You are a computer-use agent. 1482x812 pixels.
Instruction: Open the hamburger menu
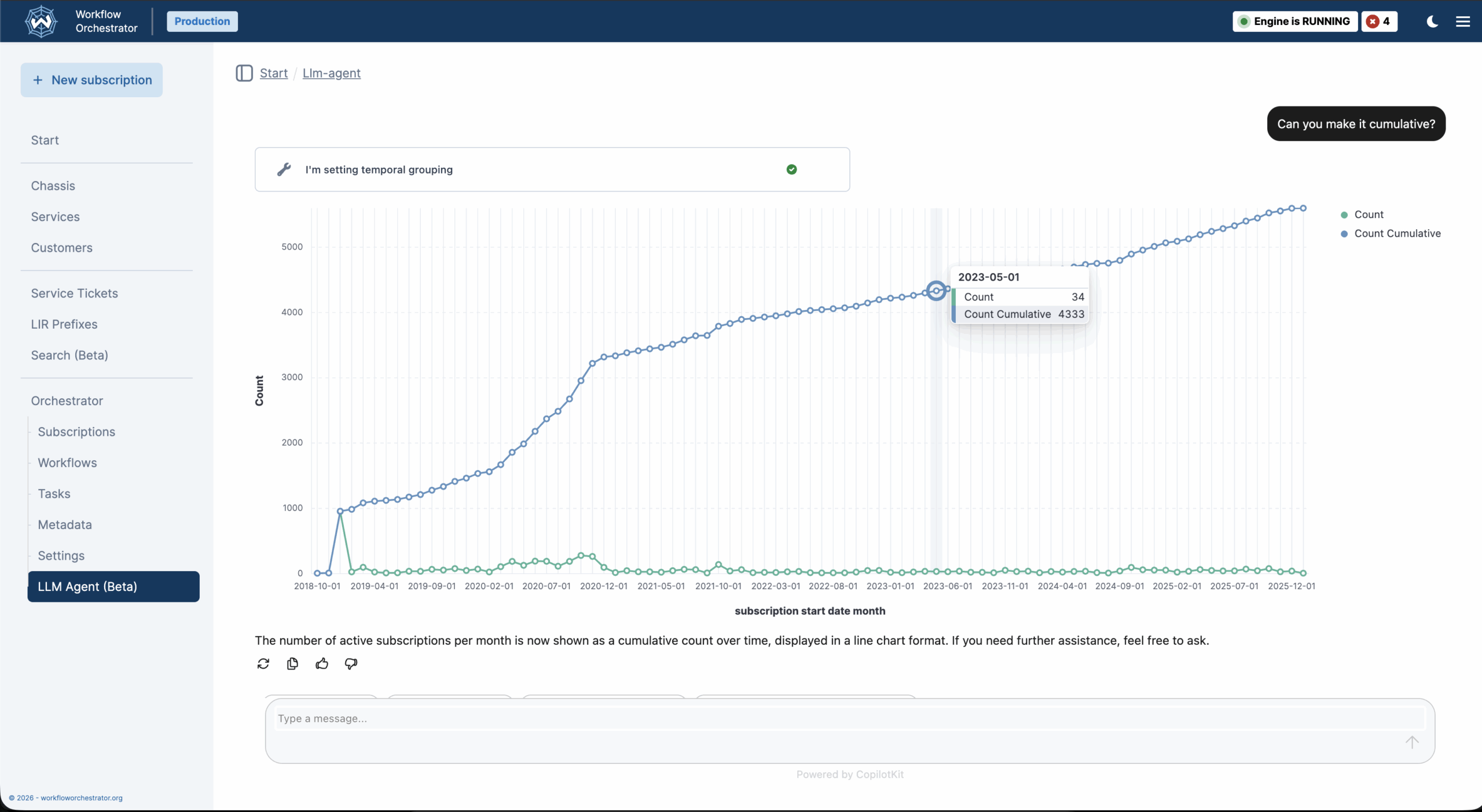(1463, 21)
